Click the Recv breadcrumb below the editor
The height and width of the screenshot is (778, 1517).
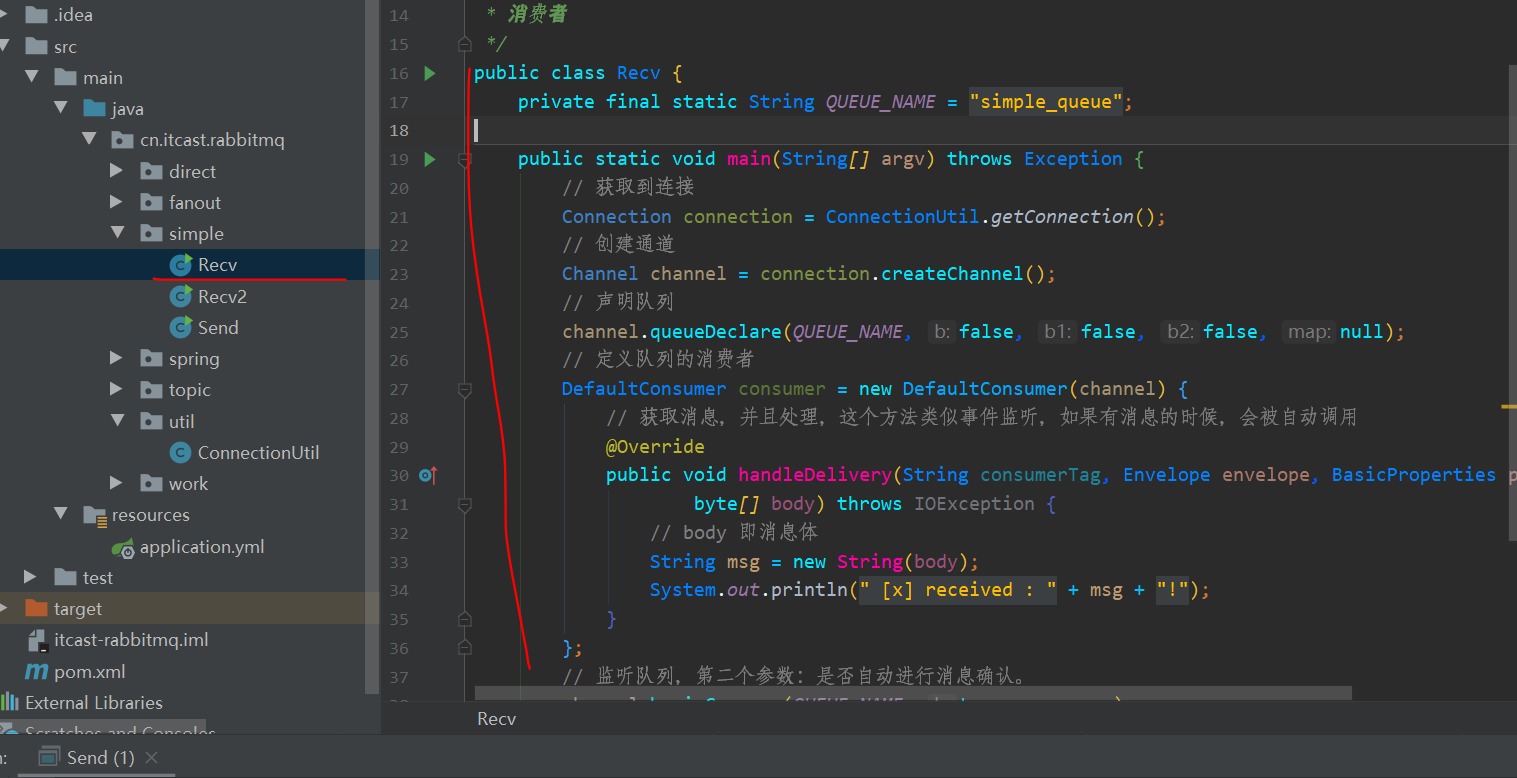click(497, 719)
